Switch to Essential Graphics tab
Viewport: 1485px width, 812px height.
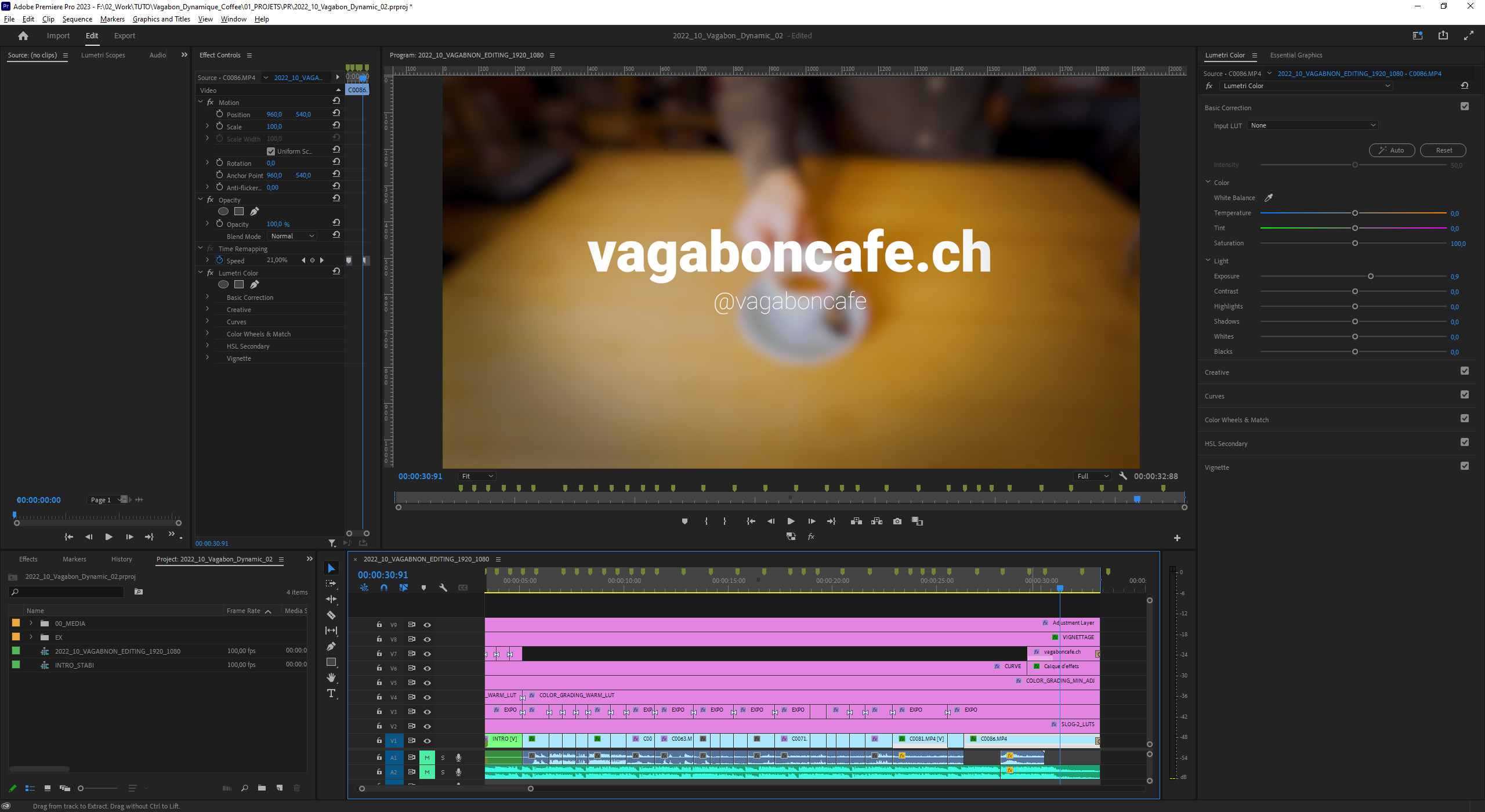tap(1296, 55)
